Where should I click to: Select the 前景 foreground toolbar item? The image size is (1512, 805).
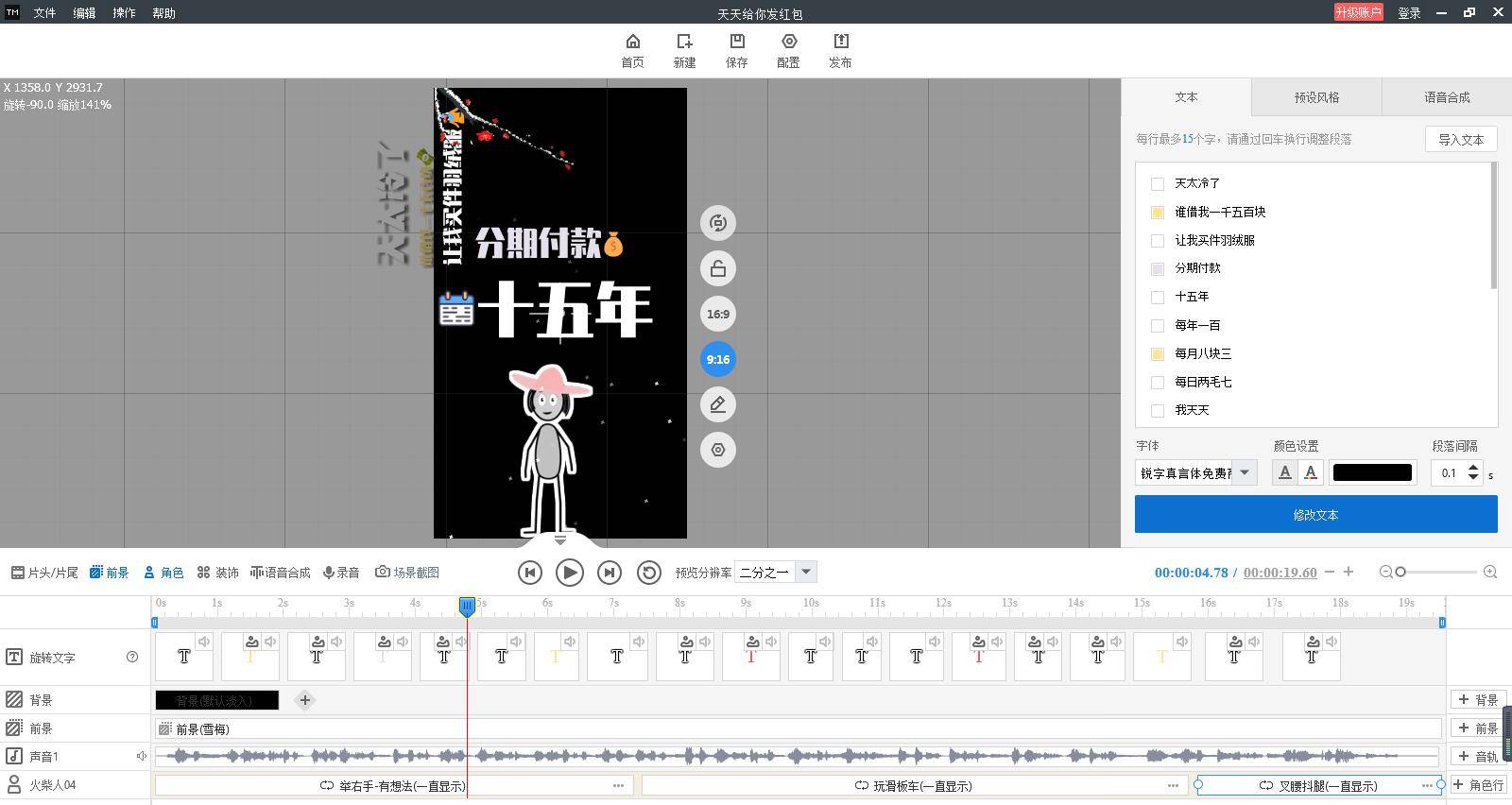tap(110, 573)
